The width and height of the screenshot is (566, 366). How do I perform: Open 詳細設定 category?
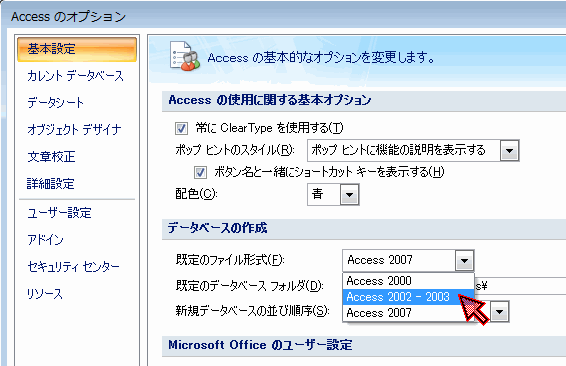51,184
